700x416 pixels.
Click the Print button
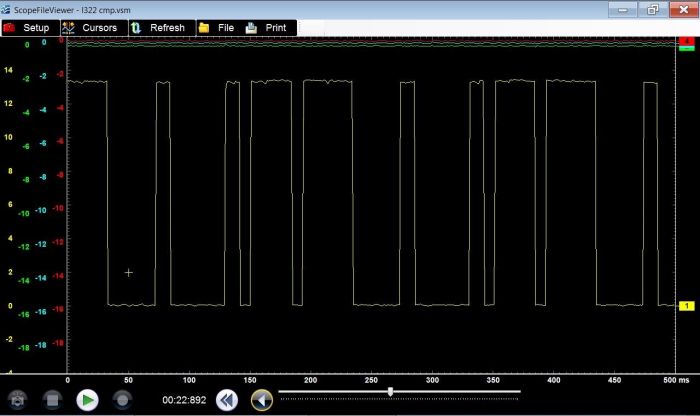(x=269, y=28)
